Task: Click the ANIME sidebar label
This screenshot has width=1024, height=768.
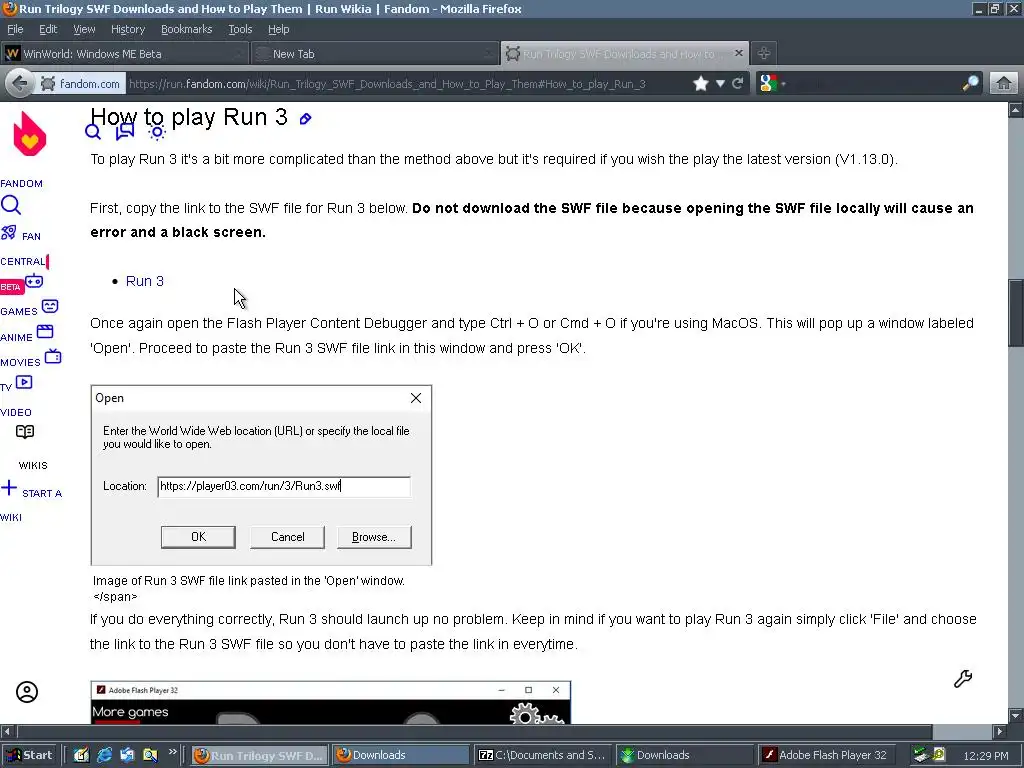Action: 16,338
